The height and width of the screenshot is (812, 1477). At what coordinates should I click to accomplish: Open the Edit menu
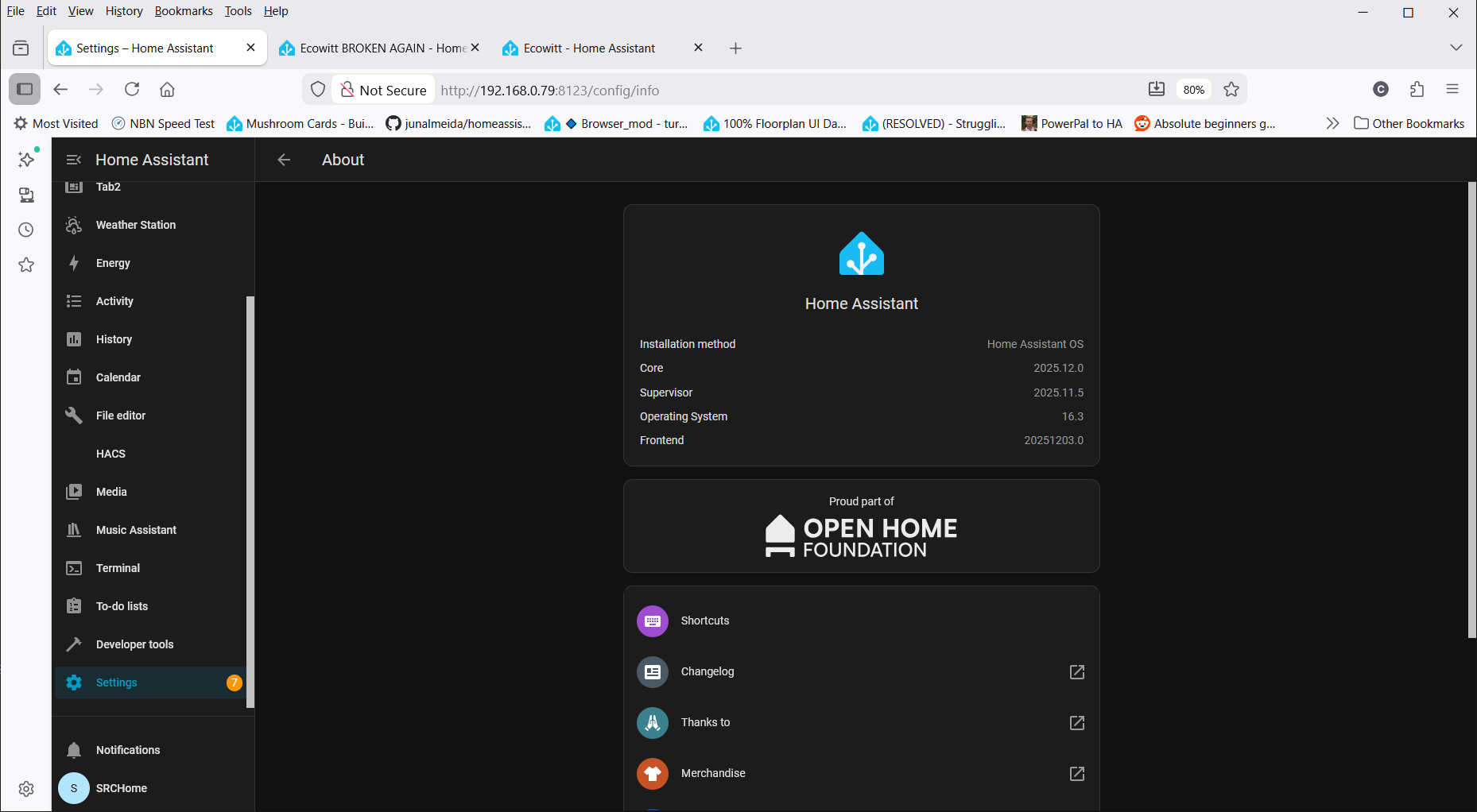pos(46,11)
